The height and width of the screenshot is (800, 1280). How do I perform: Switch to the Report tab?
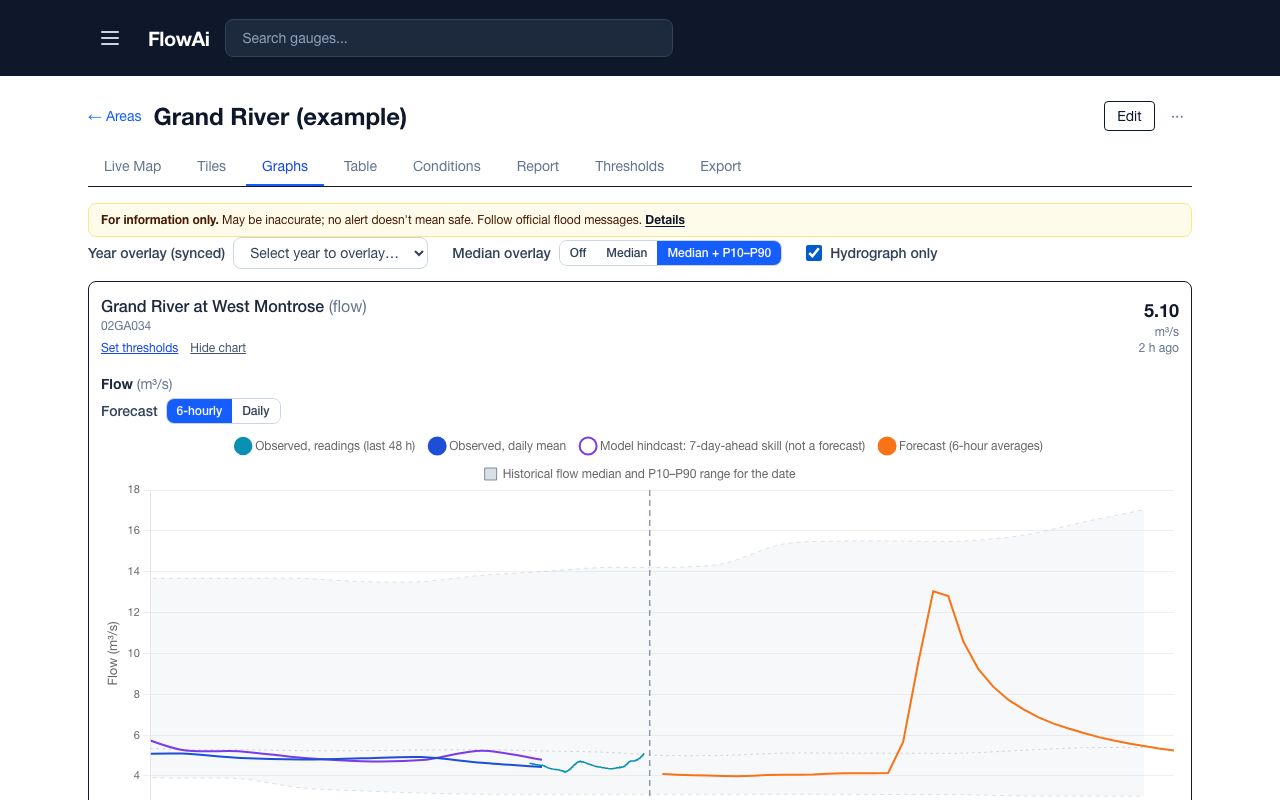pos(538,166)
